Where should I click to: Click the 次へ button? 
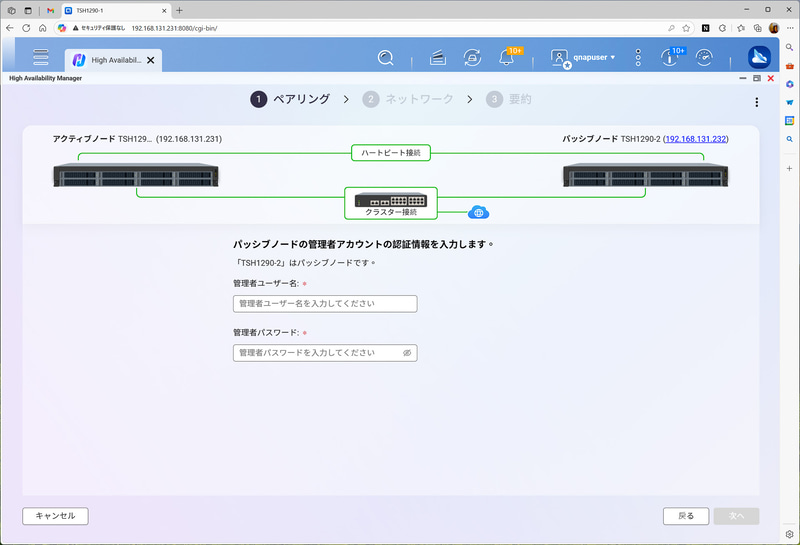click(x=736, y=516)
